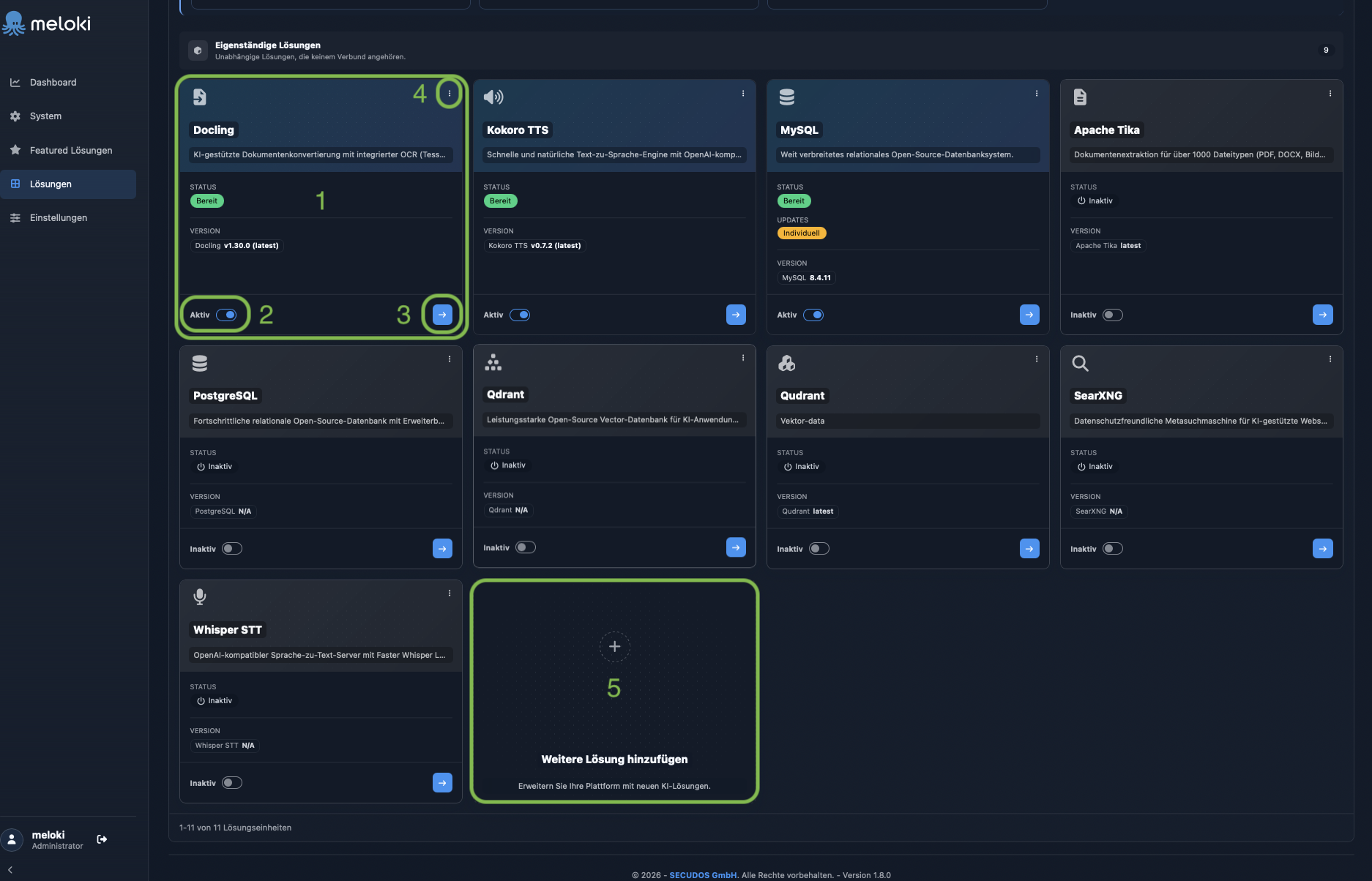1372x881 pixels.
Task: Click the MySQL Individuell updates badge
Action: pyautogui.click(x=802, y=233)
